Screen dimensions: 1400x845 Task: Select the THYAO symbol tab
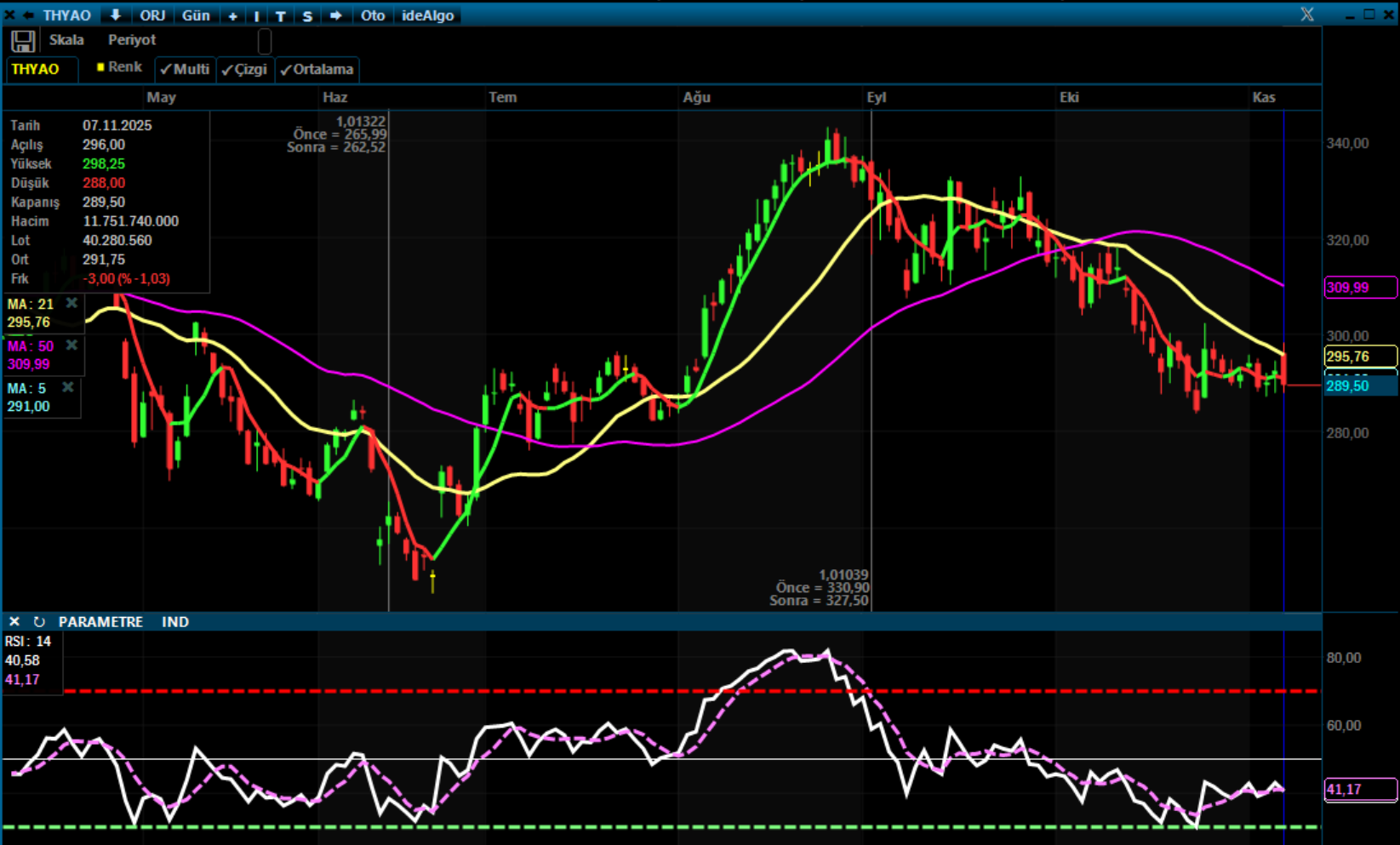pos(36,69)
